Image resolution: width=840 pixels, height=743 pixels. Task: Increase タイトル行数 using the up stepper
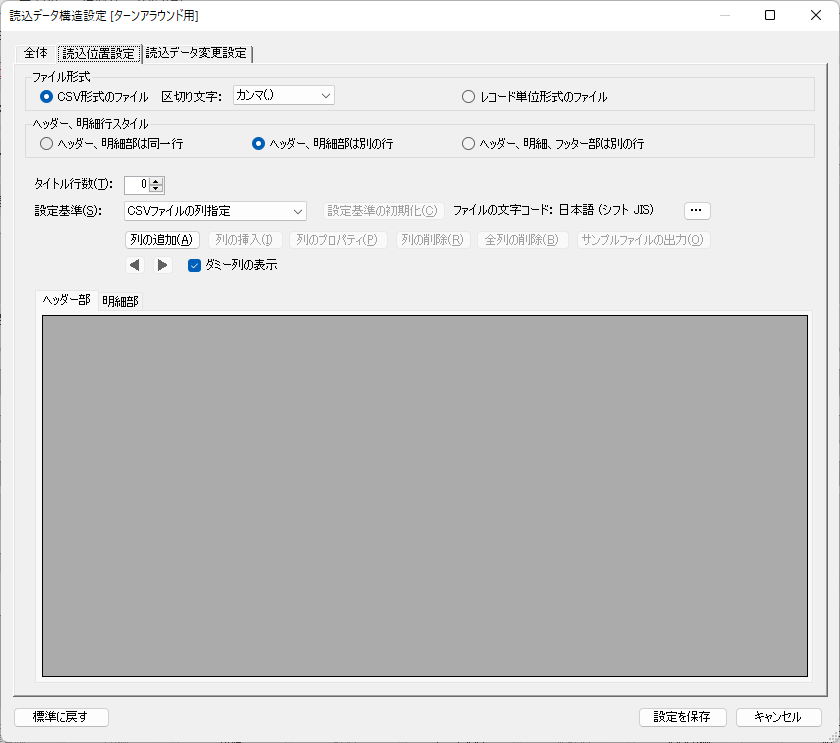(157, 180)
